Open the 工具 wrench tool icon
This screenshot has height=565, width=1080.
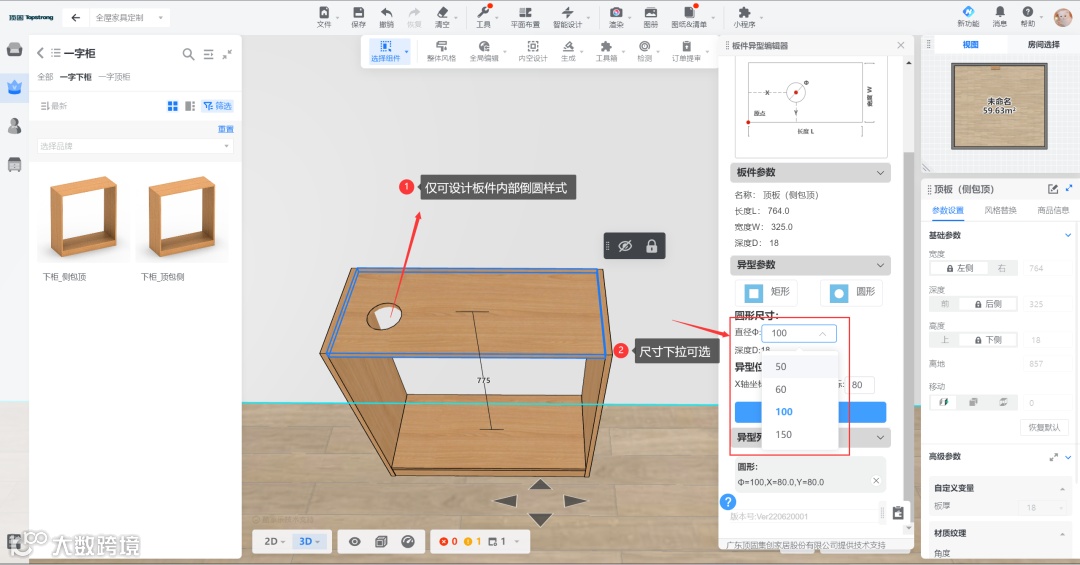coord(484,12)
